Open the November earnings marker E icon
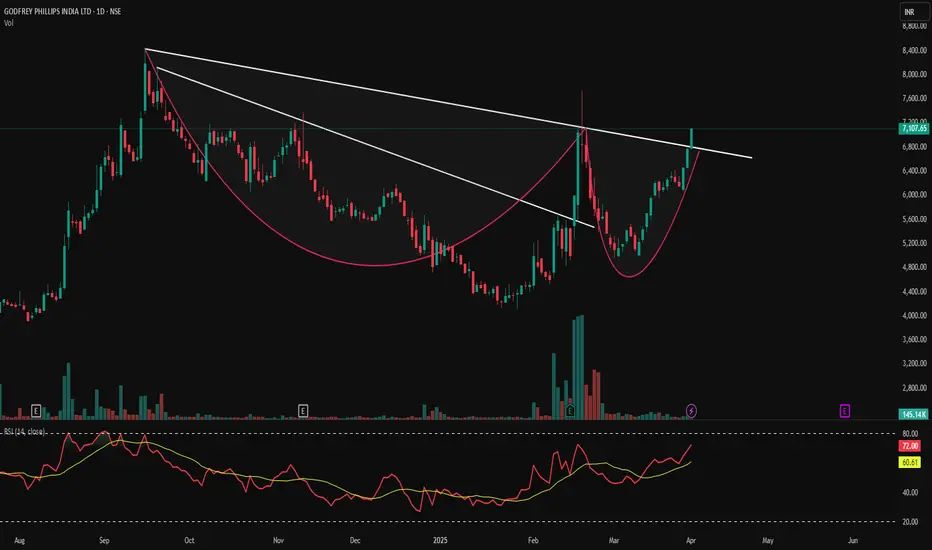Viewport: 932px width, 550px height. [x=303, y=410]
